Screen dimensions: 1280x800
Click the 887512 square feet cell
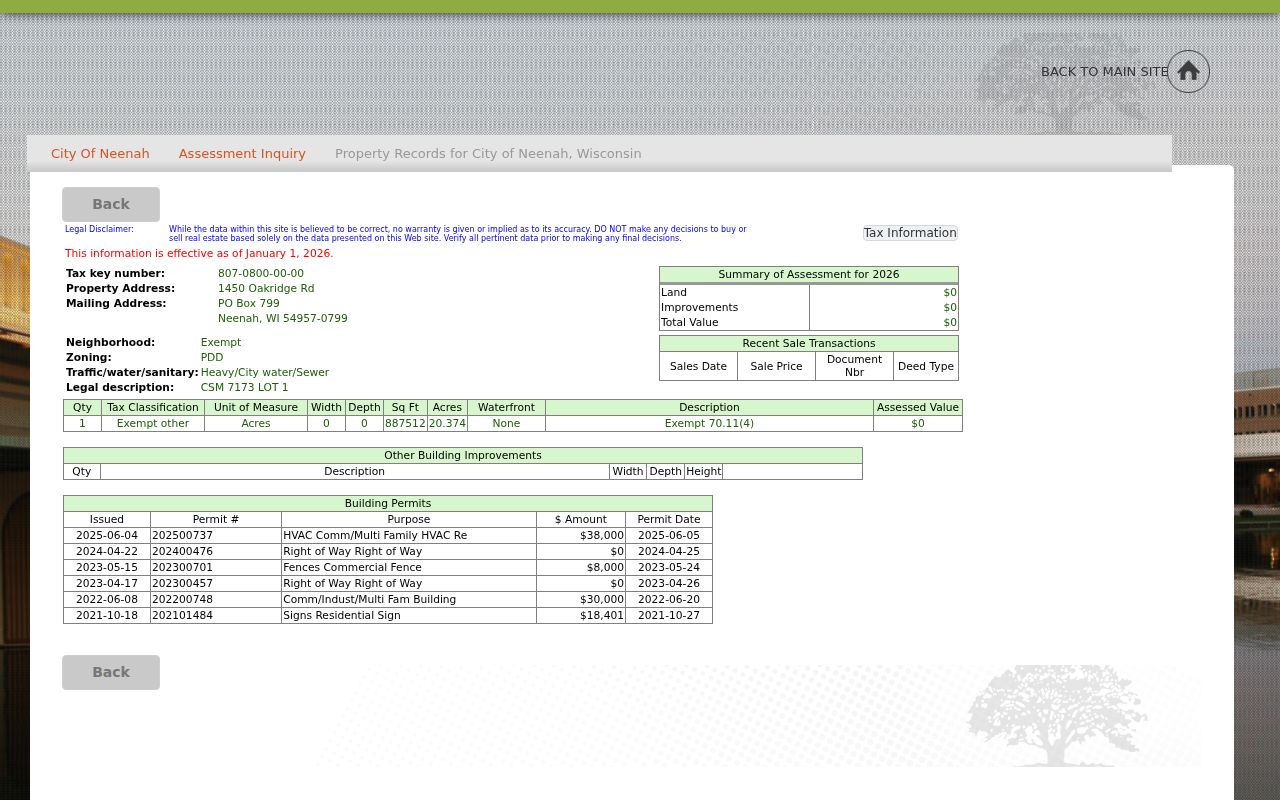405,423
